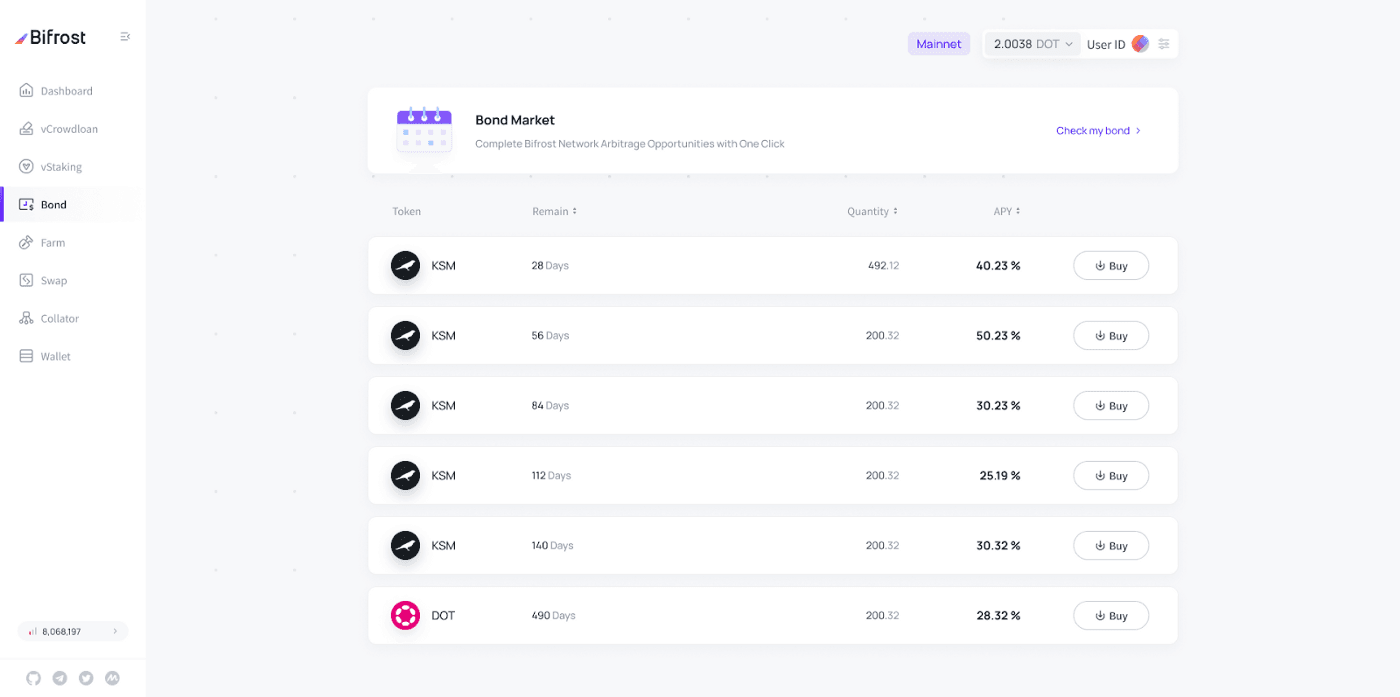This screenshot has width=1400, height=697.
Task: Click the Bond Market heading
Action: click(x=515, y=120)
